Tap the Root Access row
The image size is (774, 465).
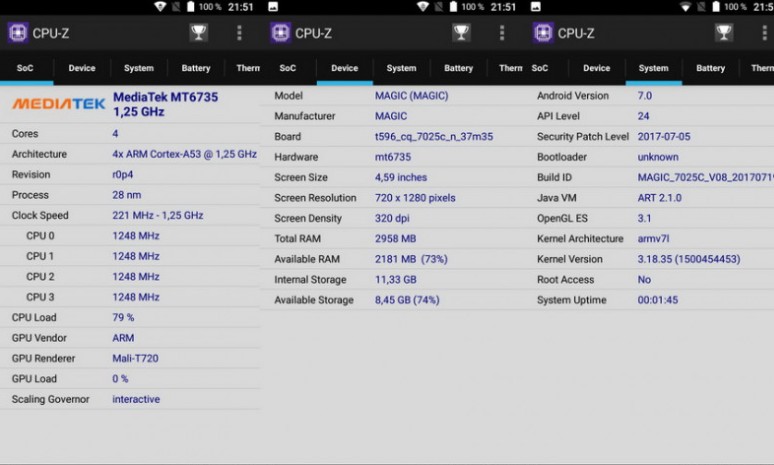click(654, 280)
